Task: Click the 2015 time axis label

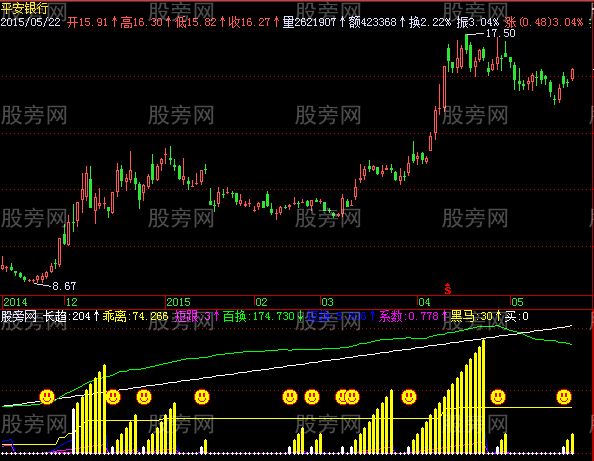Action: 178,302
